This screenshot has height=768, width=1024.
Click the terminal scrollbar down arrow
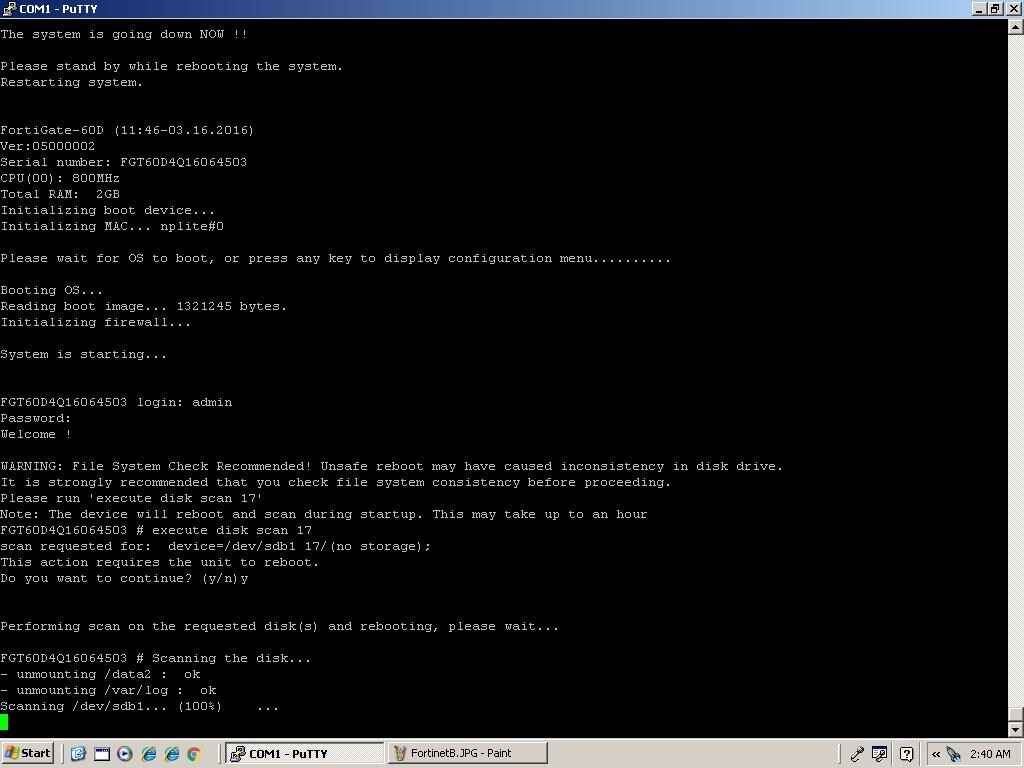coord(1016,729)
